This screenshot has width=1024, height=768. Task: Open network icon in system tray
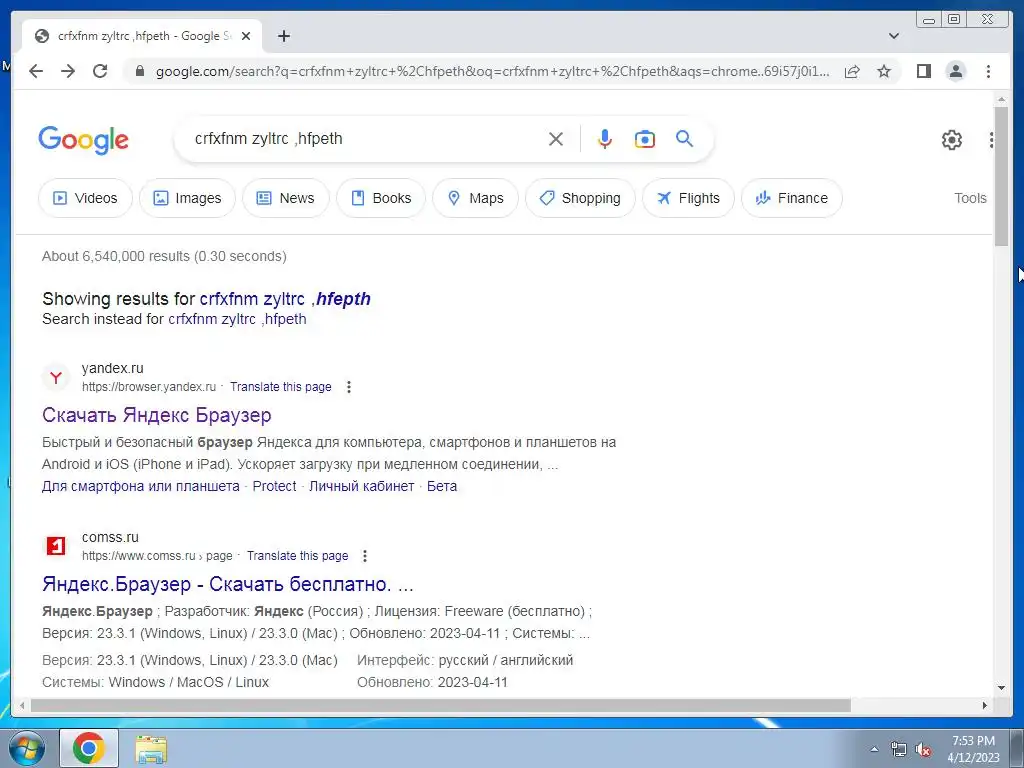pyautogui.click(x=899, y=750)
